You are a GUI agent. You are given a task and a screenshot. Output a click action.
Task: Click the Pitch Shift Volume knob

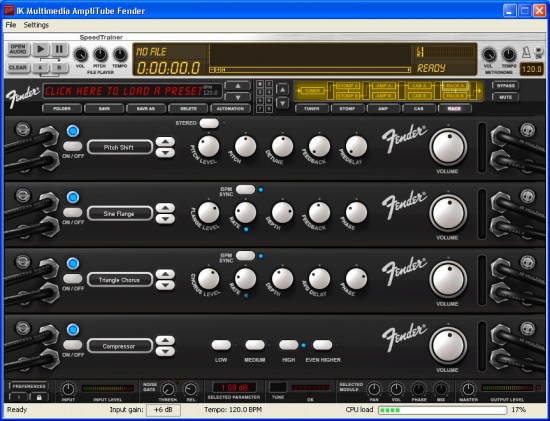(448, 147)
